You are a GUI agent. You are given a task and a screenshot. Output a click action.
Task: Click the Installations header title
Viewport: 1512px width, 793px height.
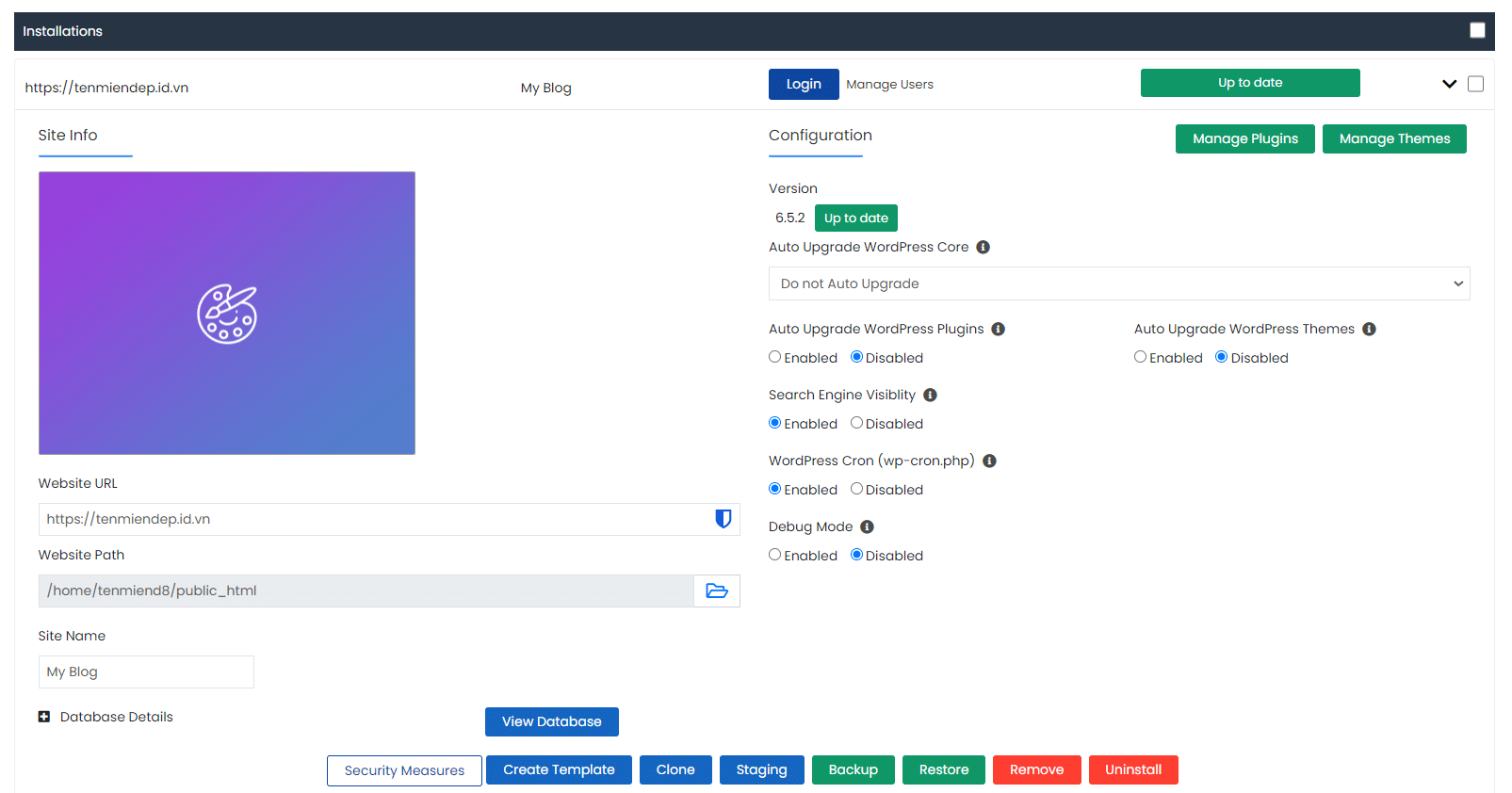[62, 31]
